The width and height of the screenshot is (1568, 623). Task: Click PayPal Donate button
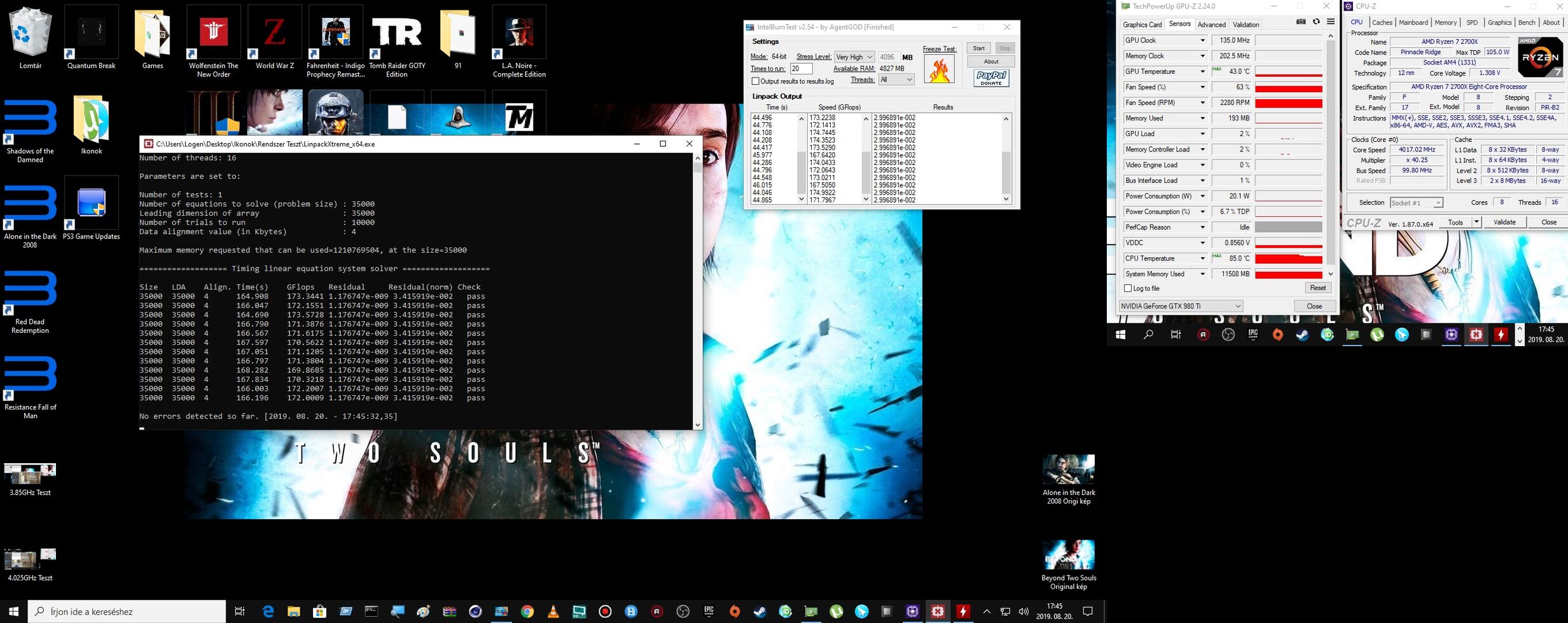pyautogui.click(x=991, y=78)
